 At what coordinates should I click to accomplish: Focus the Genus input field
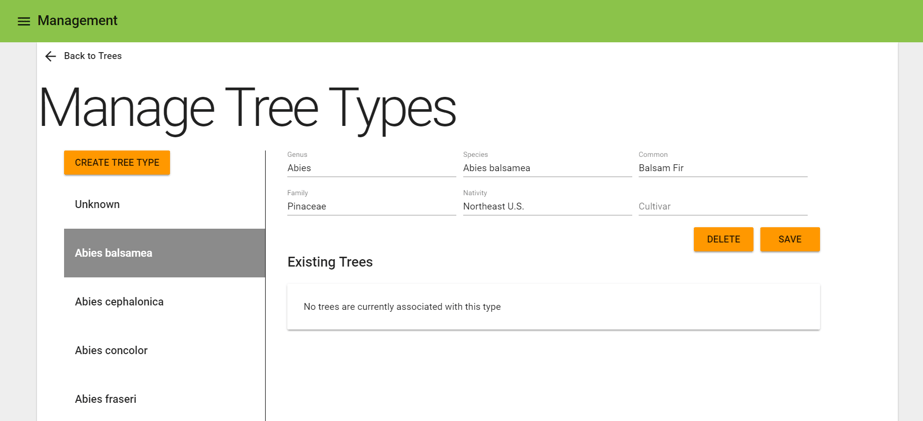click(x=371, y=168)
